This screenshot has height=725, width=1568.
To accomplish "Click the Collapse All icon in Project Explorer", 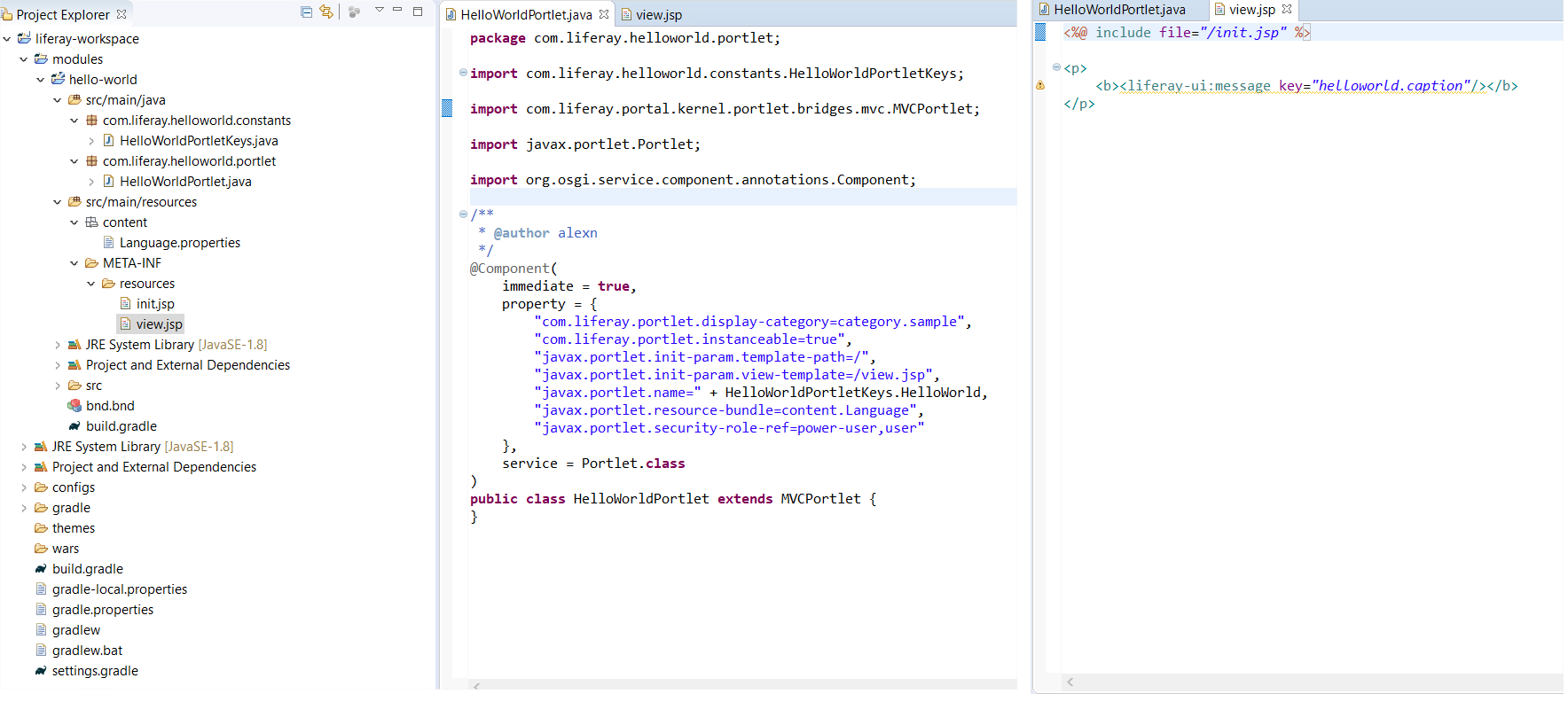I will click(x=306, y=12).
